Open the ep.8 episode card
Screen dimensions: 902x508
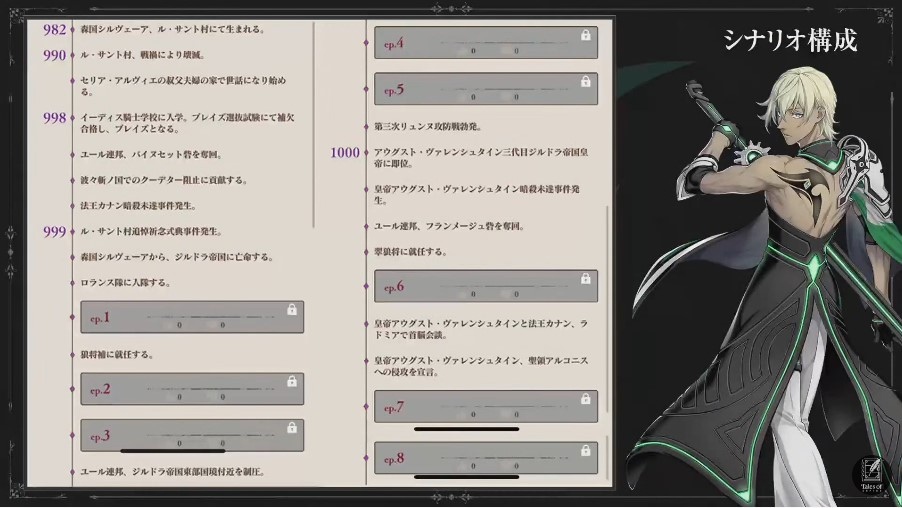click(x=486, y=458)
